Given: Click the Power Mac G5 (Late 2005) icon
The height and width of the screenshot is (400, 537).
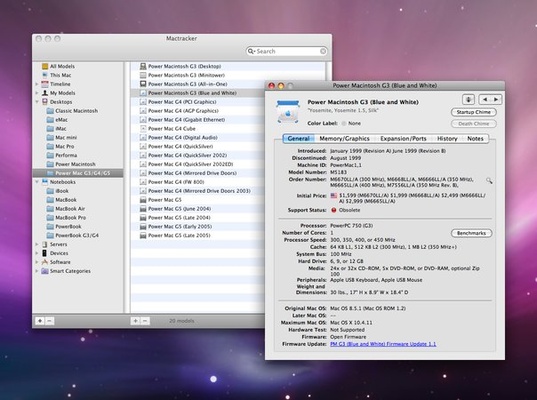Looking at the screenshot, I should tap(143, 235).
